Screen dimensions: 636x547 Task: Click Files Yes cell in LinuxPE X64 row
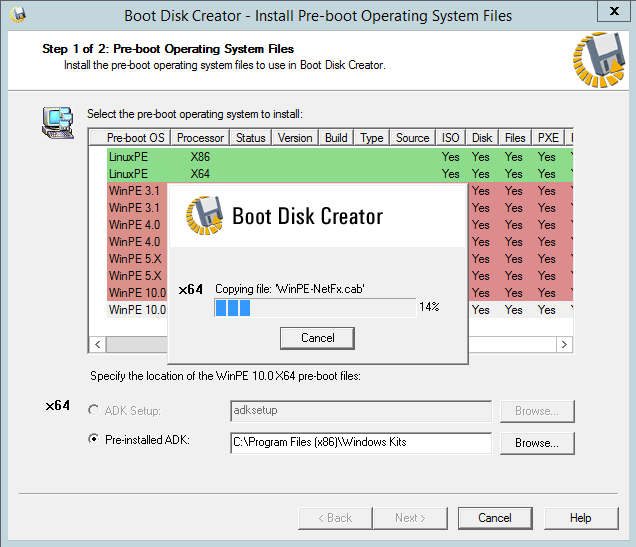[x=514, y=174]
